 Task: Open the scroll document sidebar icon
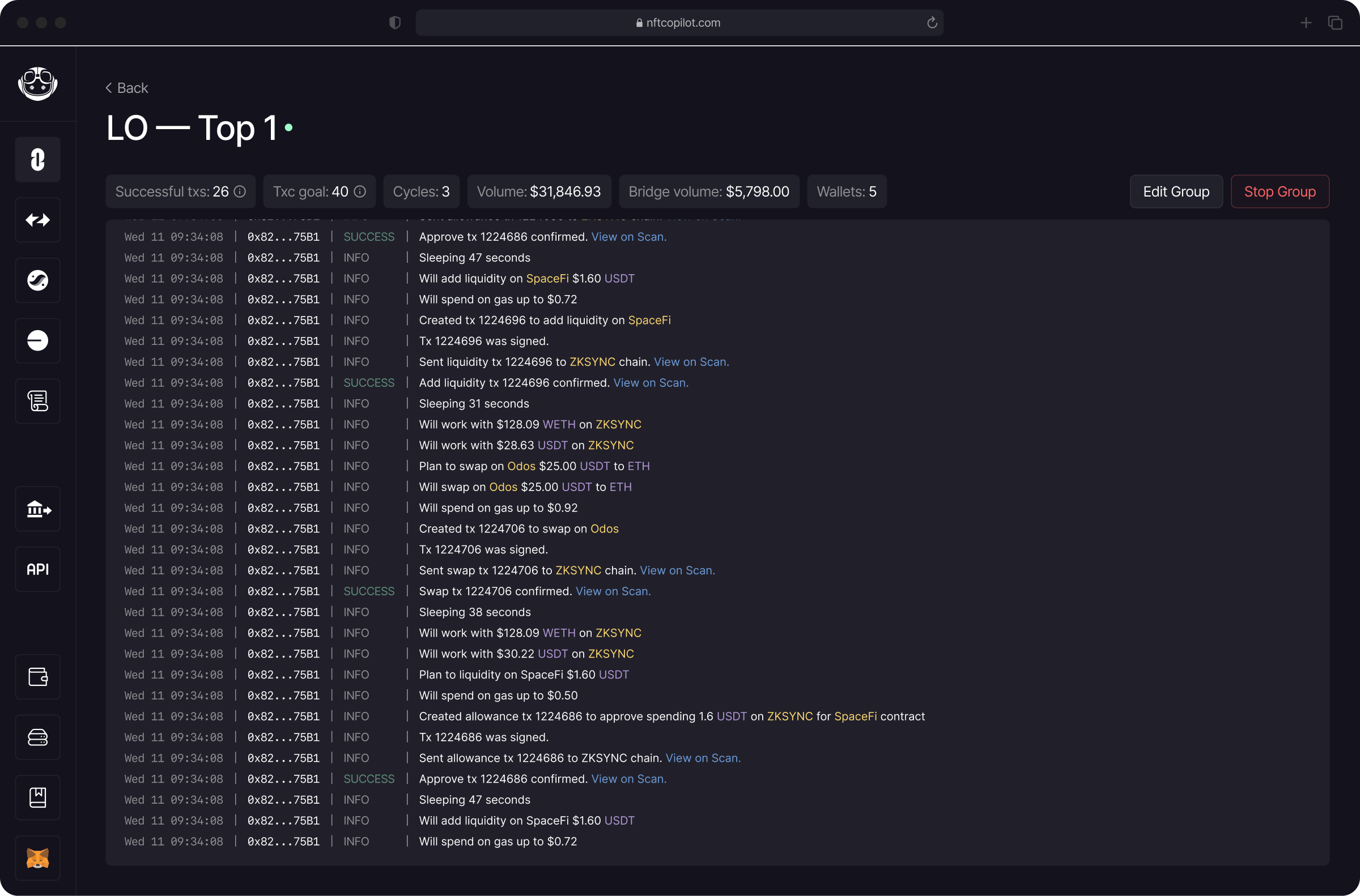pos(38,401)
